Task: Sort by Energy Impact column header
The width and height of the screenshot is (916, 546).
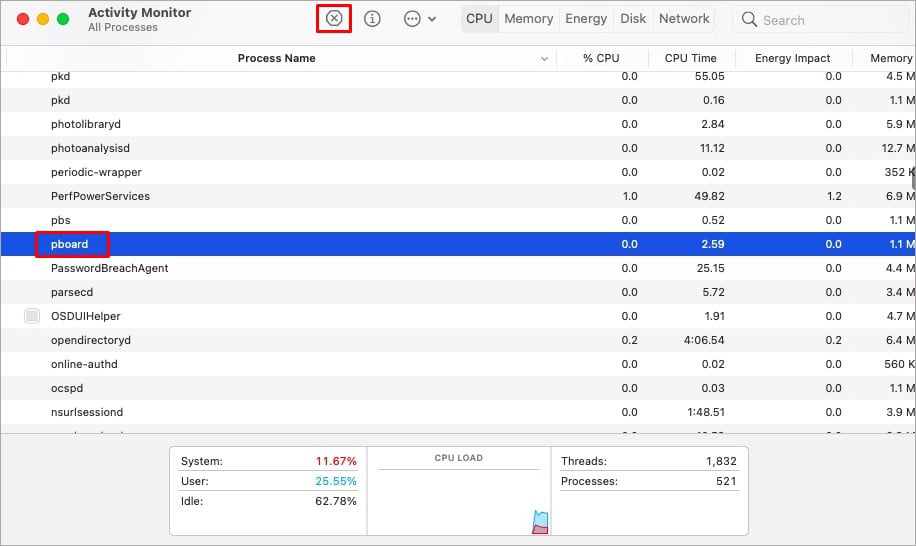Action: click(792, 58)
